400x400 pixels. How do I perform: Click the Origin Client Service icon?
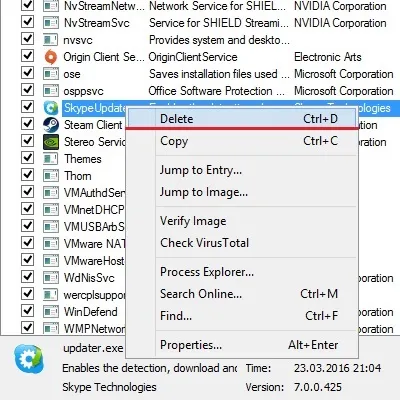[x=51, y=57]
